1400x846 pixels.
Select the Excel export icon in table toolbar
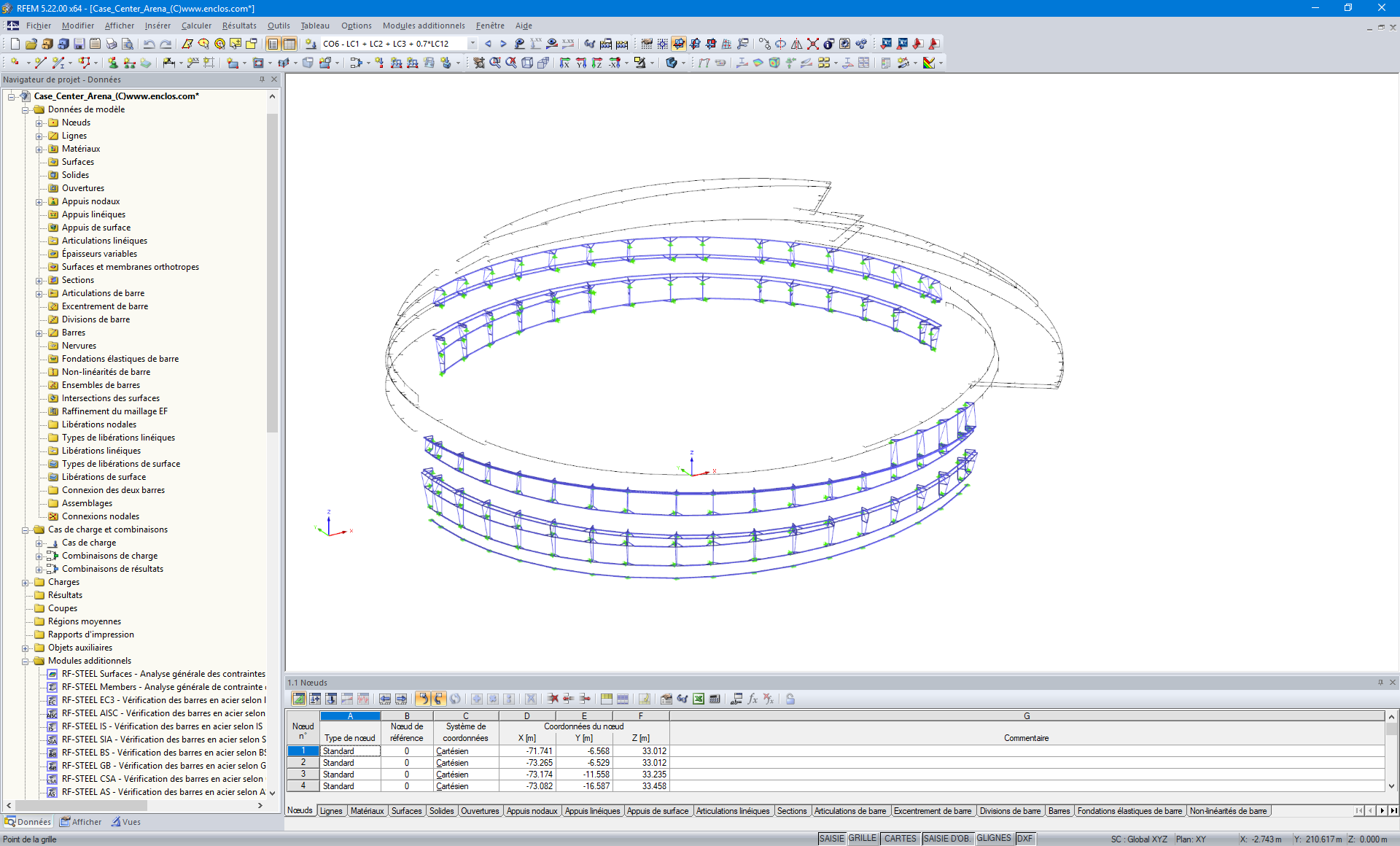click(697, 699)
